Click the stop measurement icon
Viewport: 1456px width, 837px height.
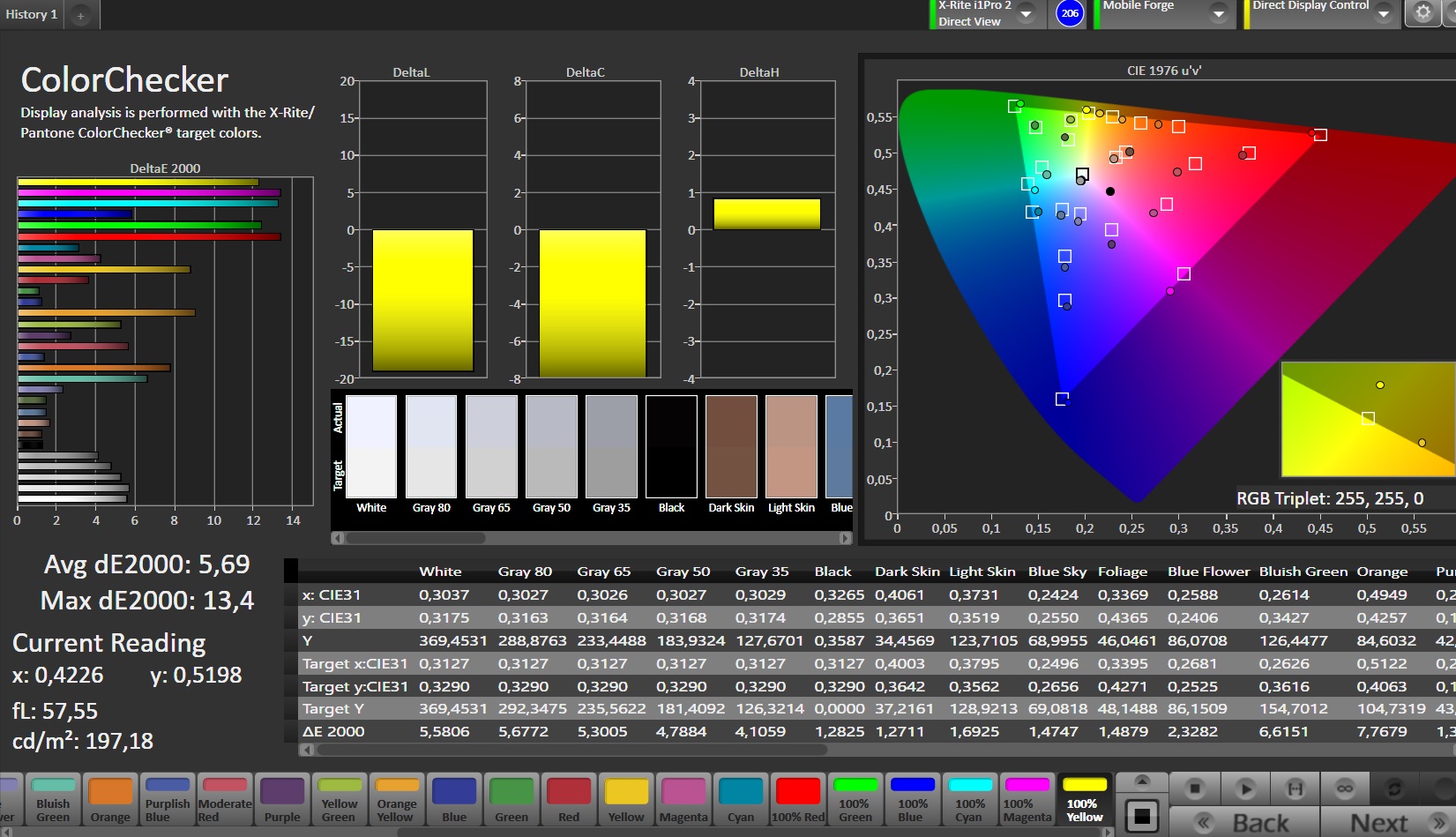click(x=1195, y=788)
